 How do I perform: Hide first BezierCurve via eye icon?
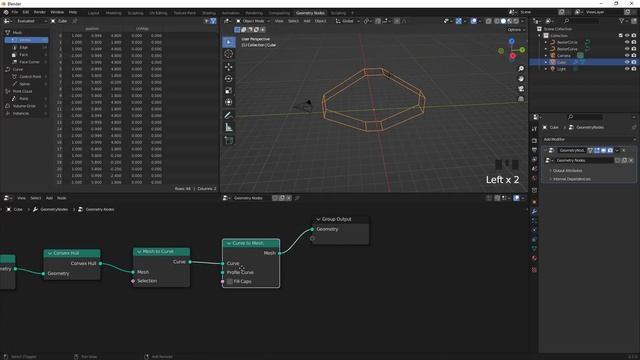click(627, 42)
